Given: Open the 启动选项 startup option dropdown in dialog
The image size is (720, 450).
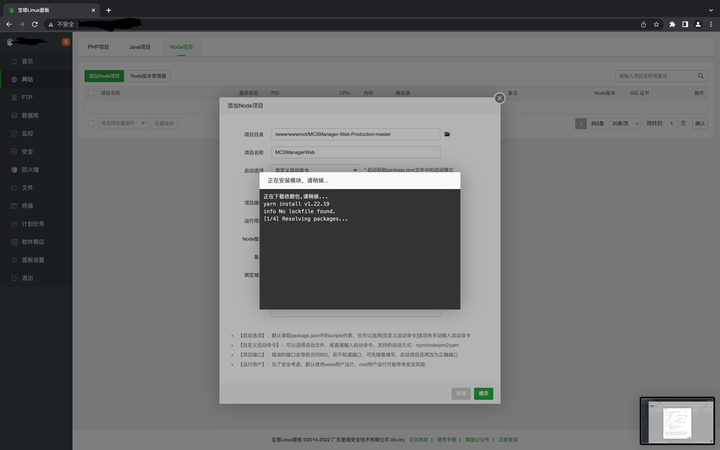Looking at the screenshot, I should (x=315, y=170).
